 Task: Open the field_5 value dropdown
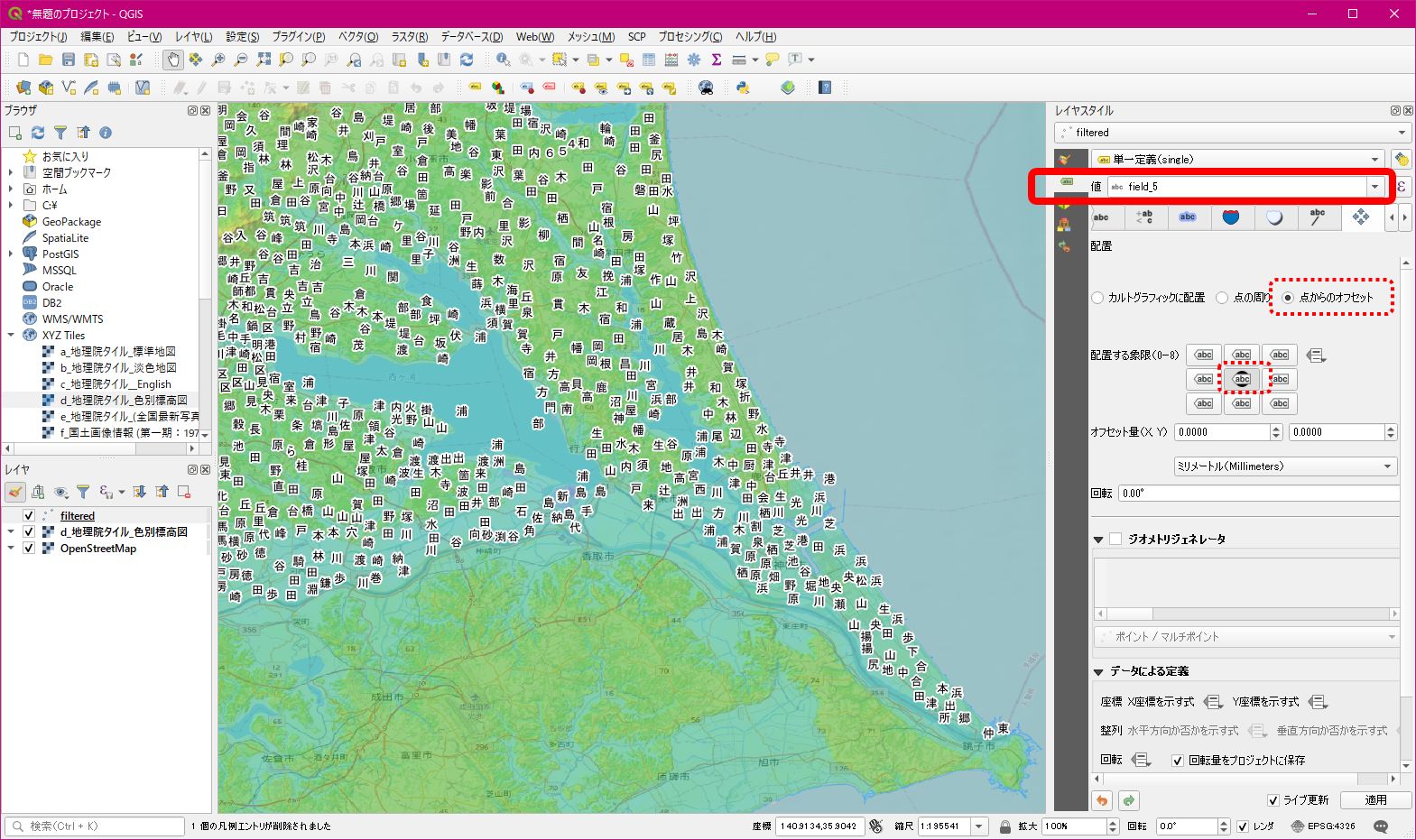pyautogui.click(x=1374, y=187)
